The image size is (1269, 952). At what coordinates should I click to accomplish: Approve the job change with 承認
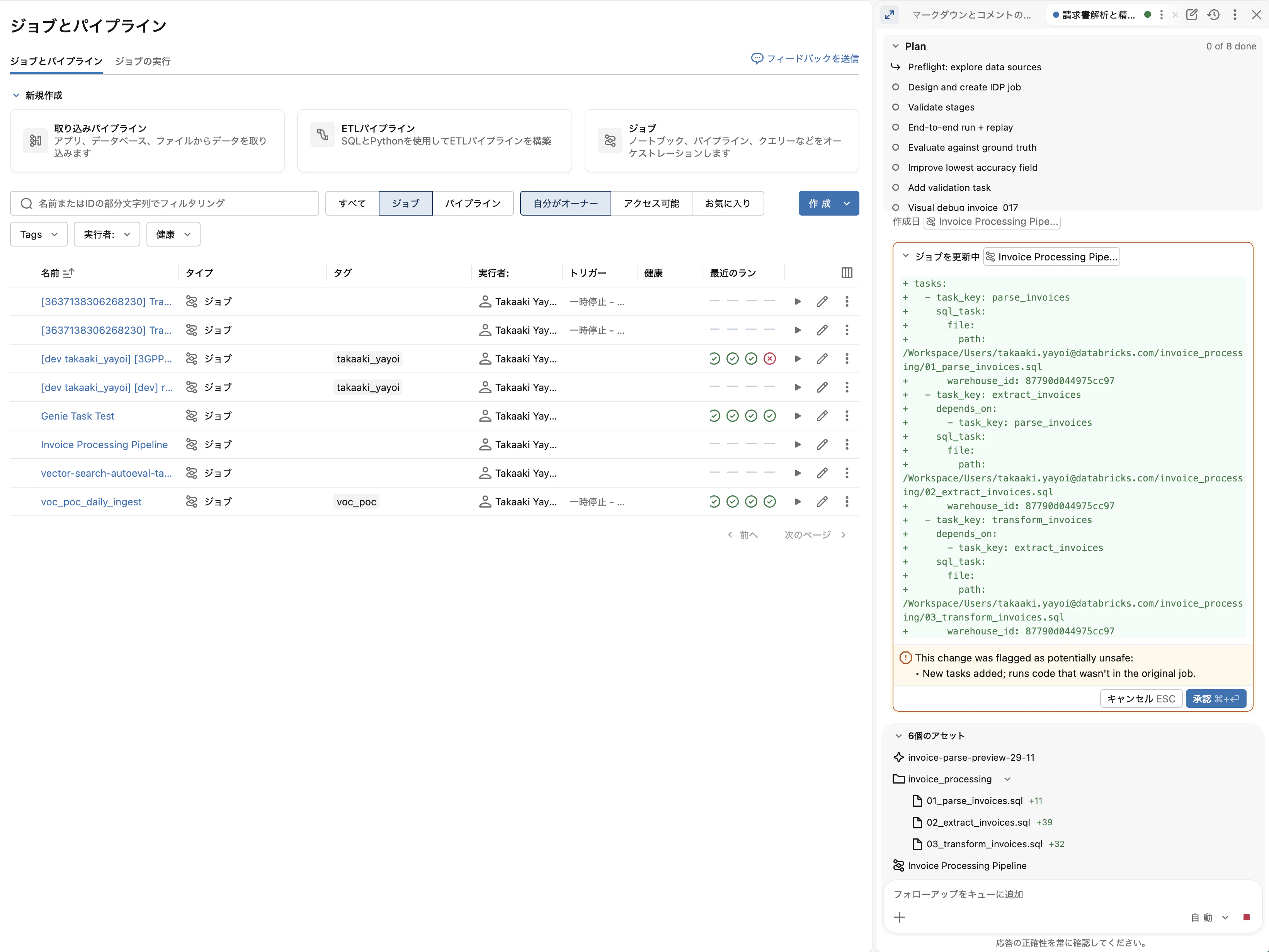[1216, 699]
